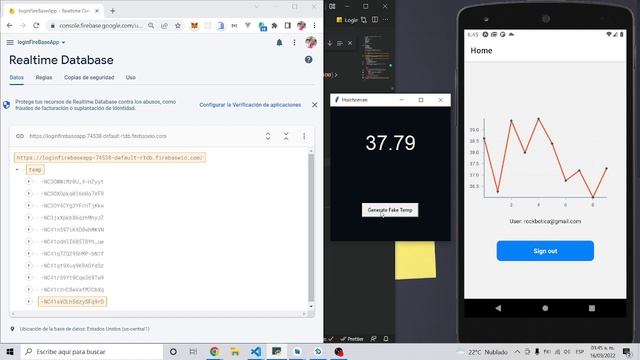This screenshot has width=640, height=360.
Task: Open a new Chrome tab
Action: (x=113, y=11)
